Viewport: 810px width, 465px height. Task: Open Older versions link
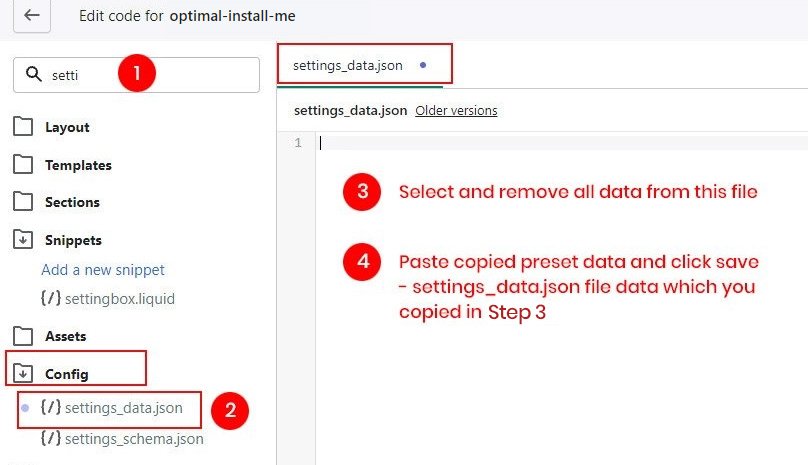(456, 110)
